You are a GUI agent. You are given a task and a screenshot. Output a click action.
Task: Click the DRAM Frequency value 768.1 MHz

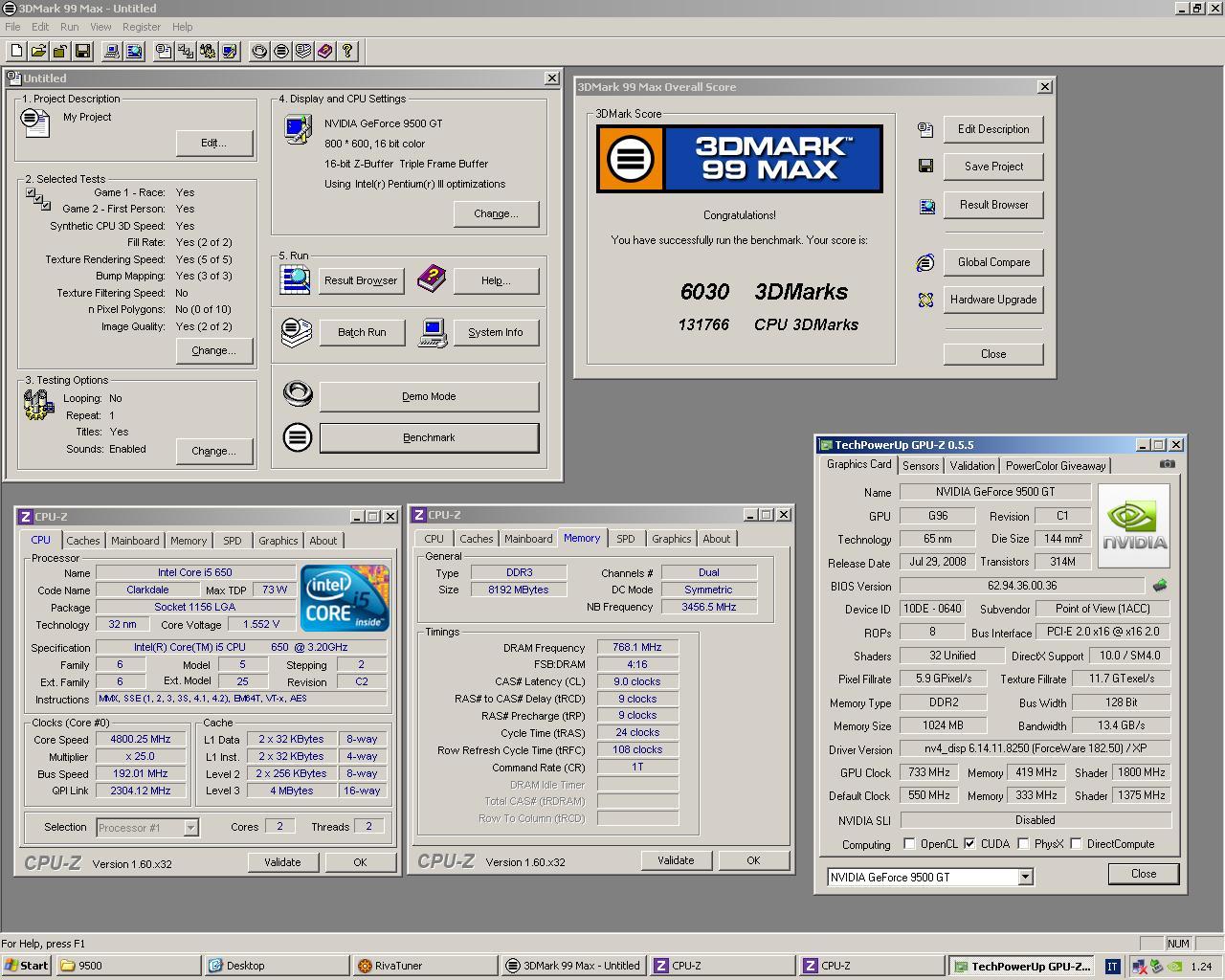pos(637,647)
